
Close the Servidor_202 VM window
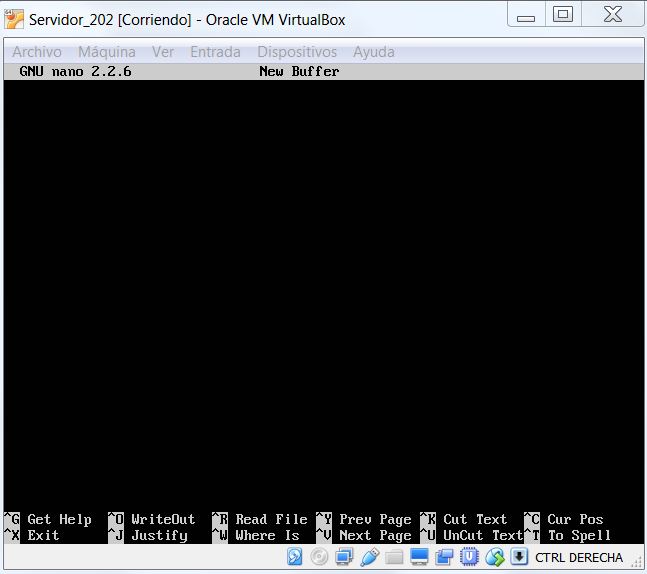tap(613, 15)
